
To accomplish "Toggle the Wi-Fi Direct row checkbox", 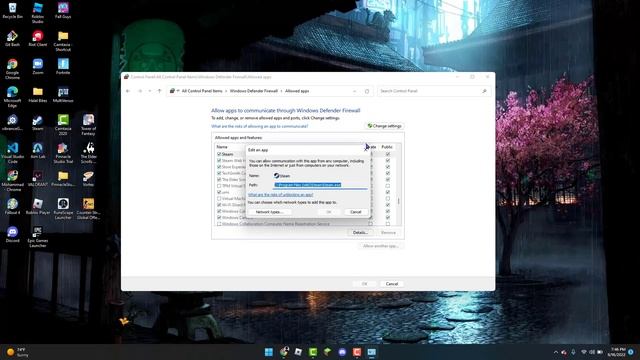I will (219, 205).
